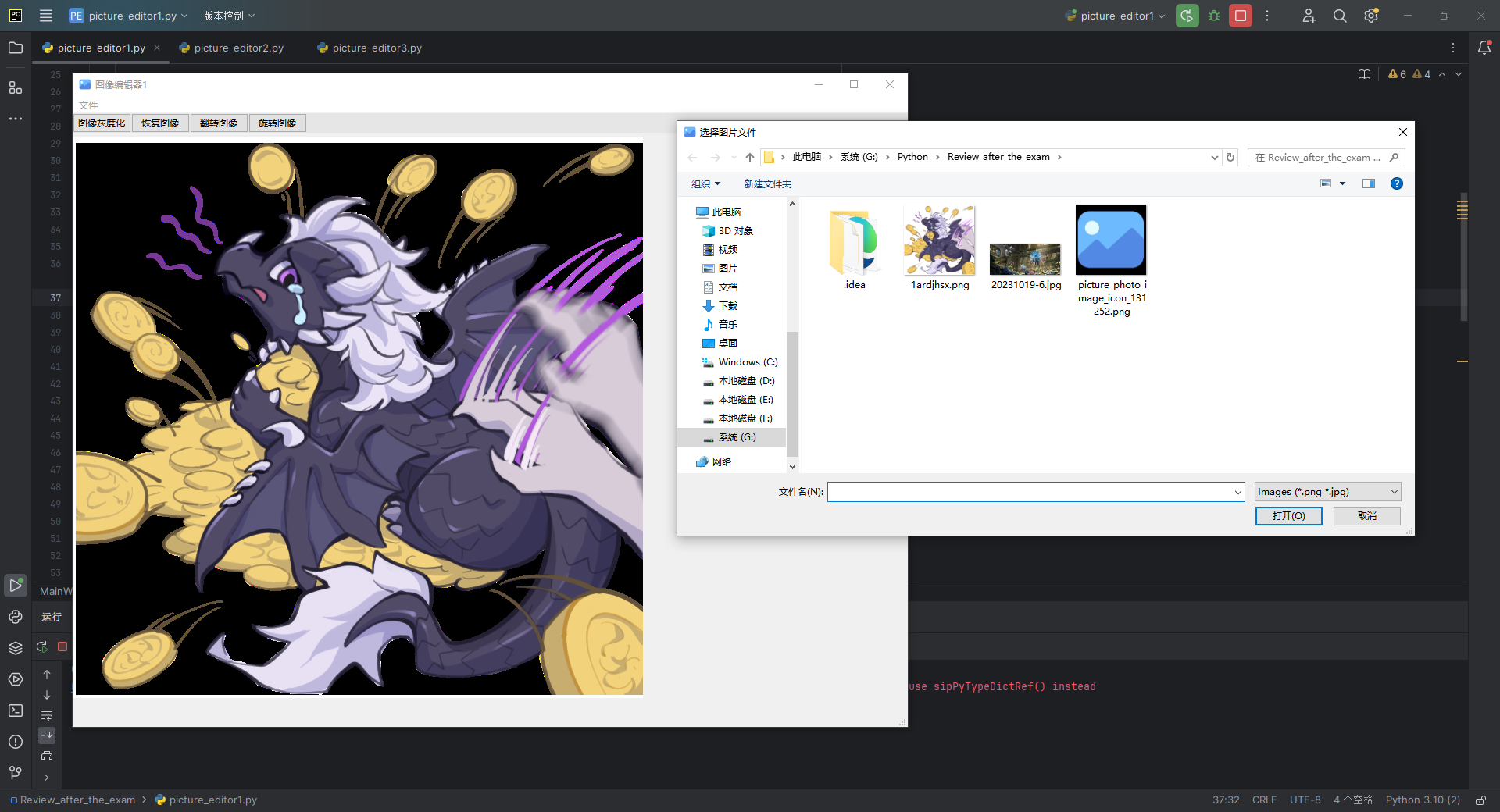
Task: Open 文件 menu in the image editor window
Action: tap(88, 105)
